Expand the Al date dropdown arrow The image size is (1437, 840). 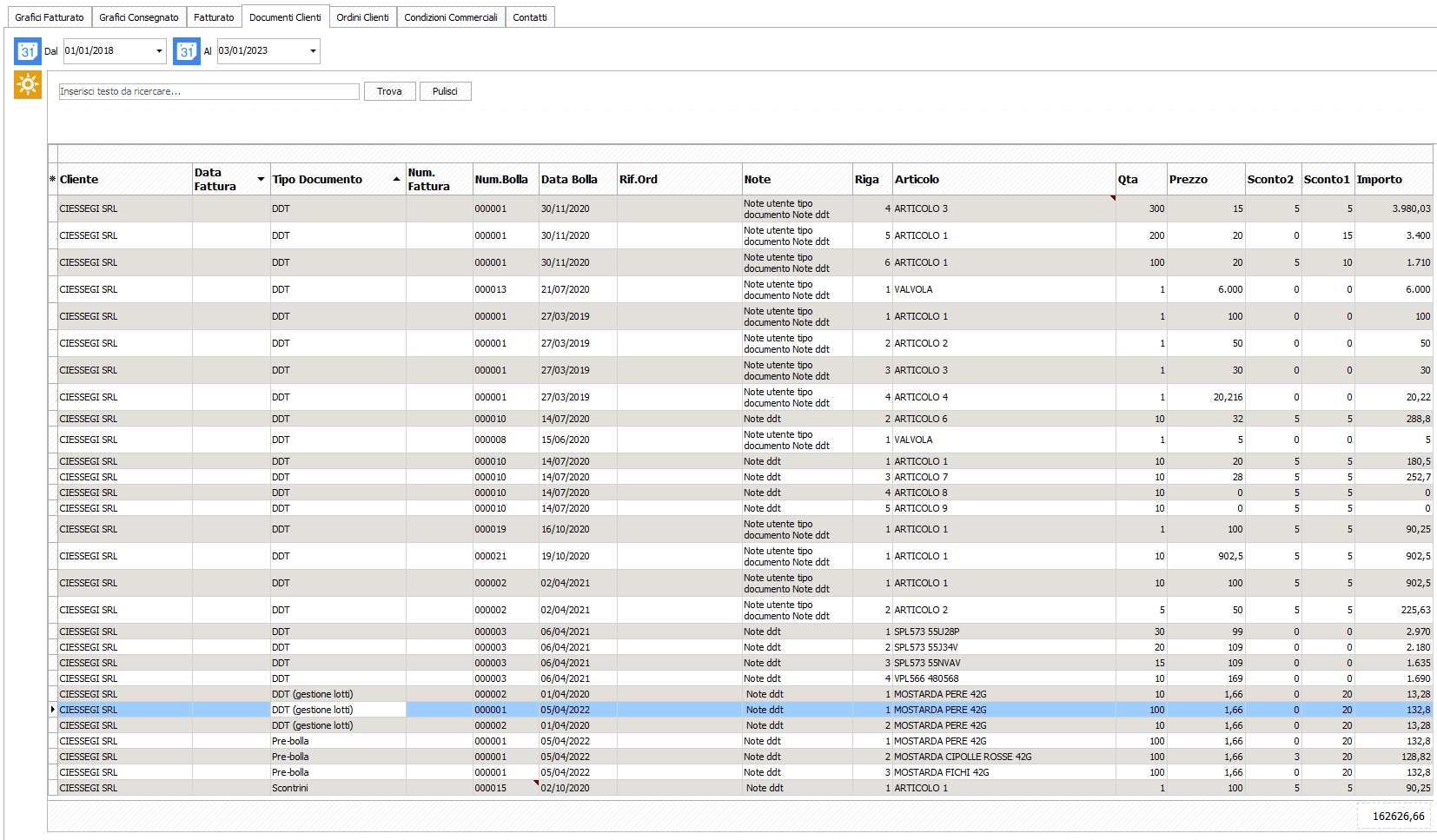click(313, 51)
